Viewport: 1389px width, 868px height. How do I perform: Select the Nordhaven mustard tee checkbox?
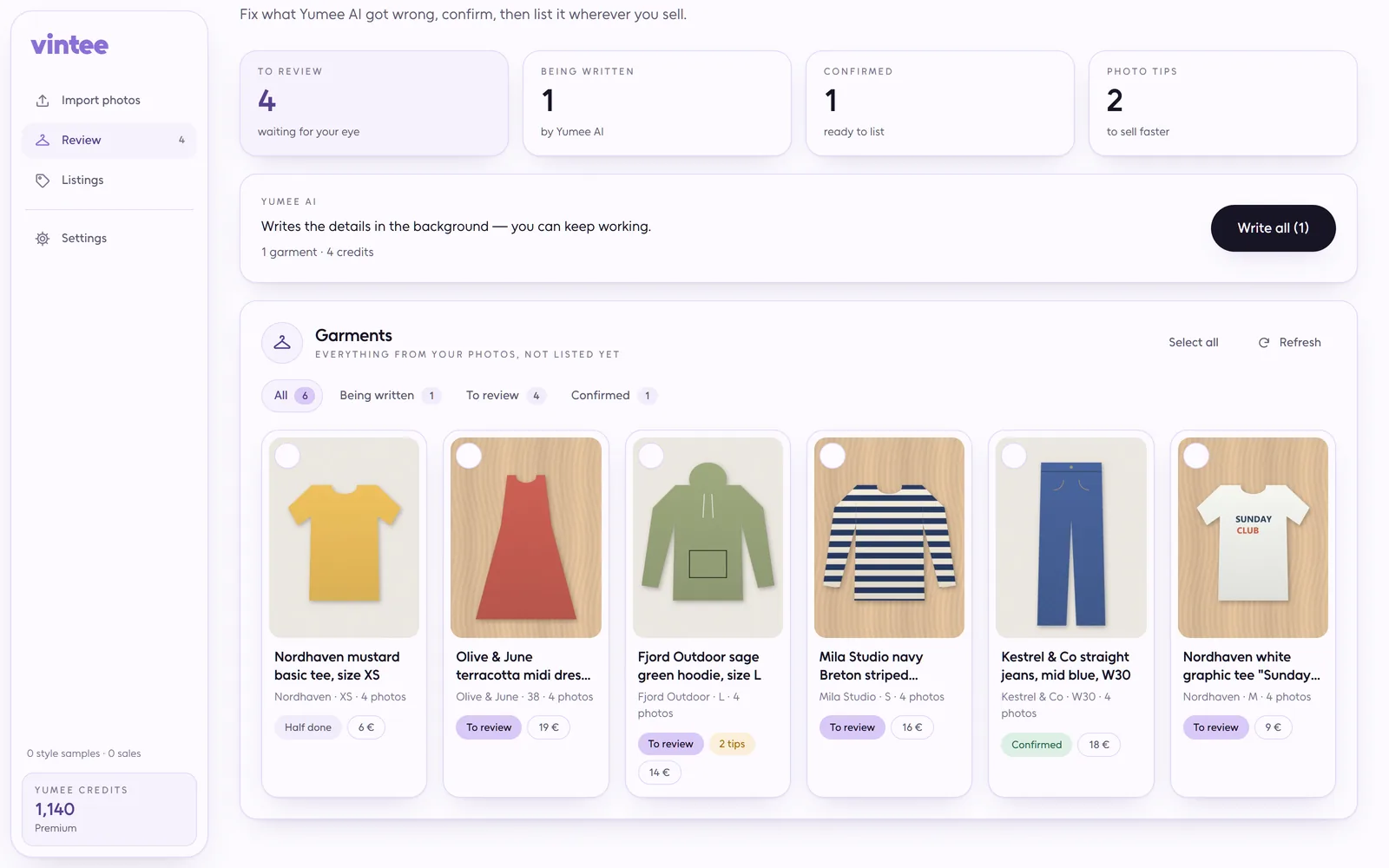click(287, 456)
